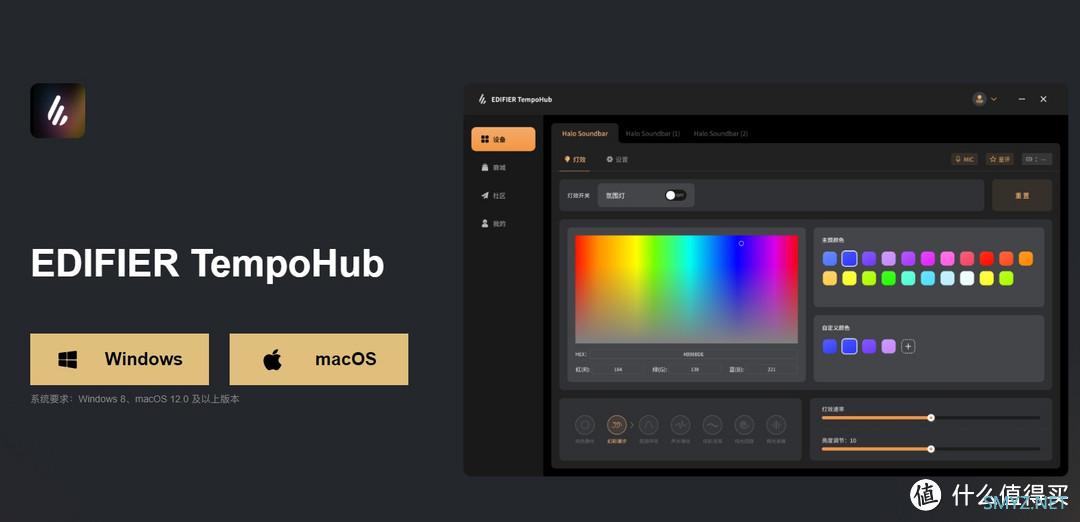Click the star rating button
Screen dimensions: 1080x522
999,159
